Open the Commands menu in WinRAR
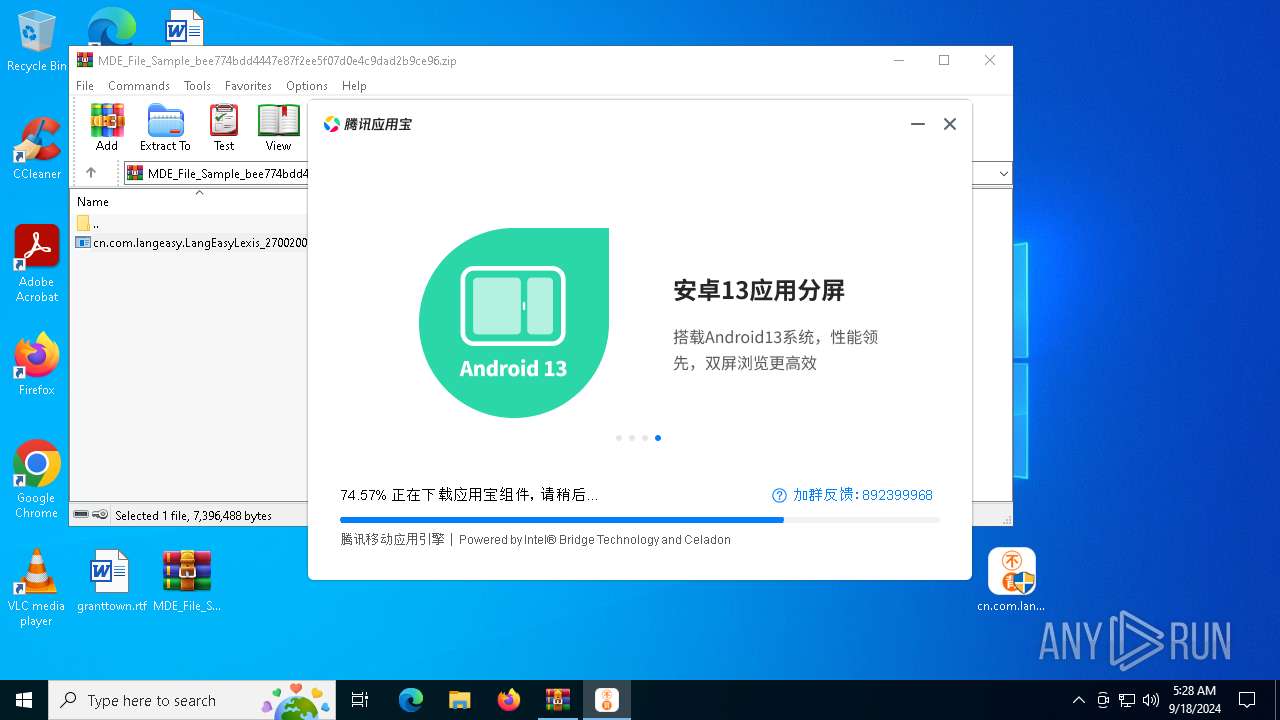This screenshot has height=720, width=1280. point(139,86)
